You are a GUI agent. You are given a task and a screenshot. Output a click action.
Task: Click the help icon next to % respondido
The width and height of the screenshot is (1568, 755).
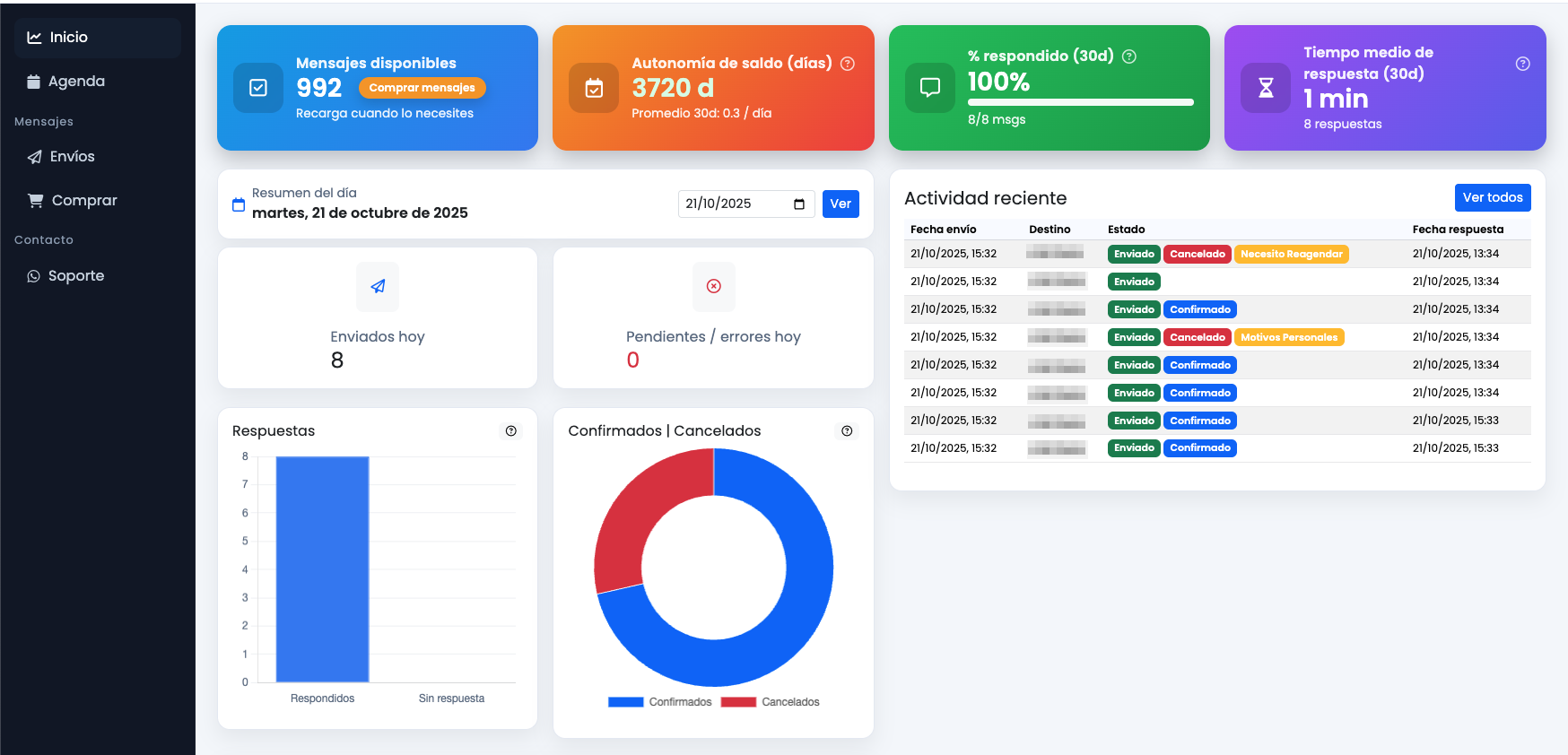[x=1129, y=56]
